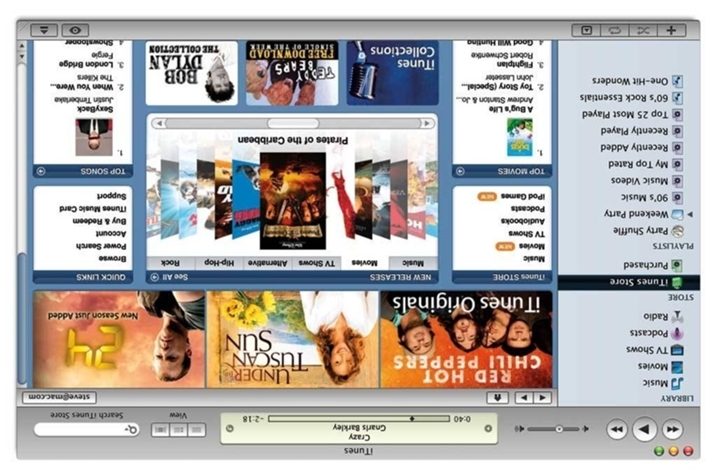Switch to Rock tab in New Releases
The width and height of the screenshot is (716, 473).
point(170,263)
